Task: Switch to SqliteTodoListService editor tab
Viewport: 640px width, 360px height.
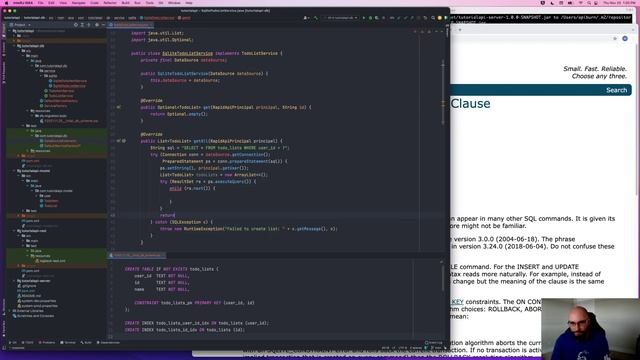Action: coord(131,25)
